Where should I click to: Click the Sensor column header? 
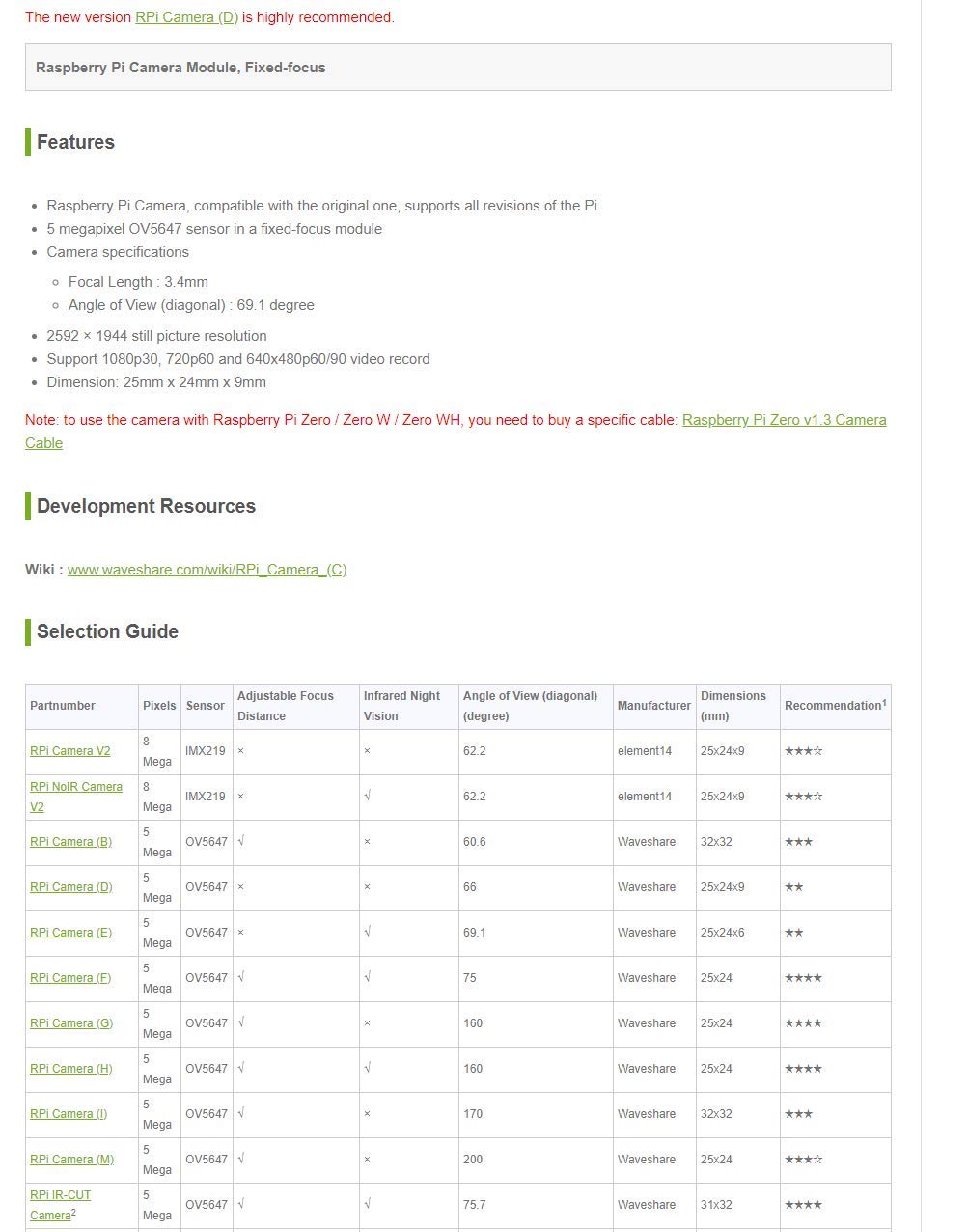click(x=206, y=706)
